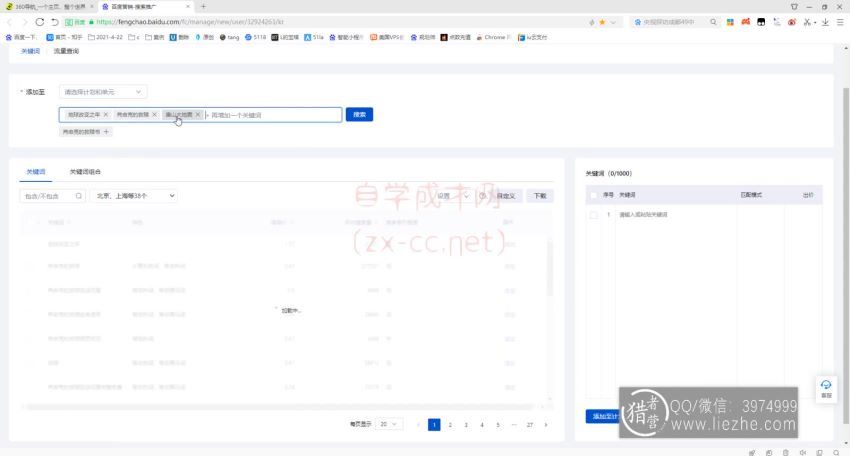This screenshot has width=850, height=456.
Task: Click the search magnifier in browser search box
Action: tap(713, 22)
